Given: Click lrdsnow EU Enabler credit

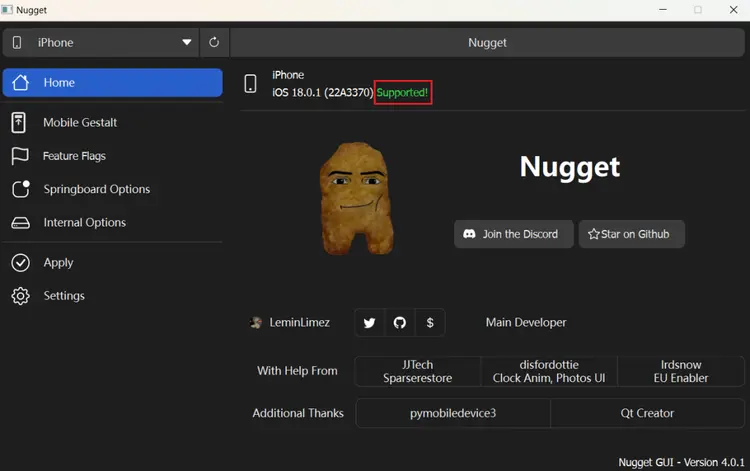Looking at the screenshot, I should pos(681,371).
